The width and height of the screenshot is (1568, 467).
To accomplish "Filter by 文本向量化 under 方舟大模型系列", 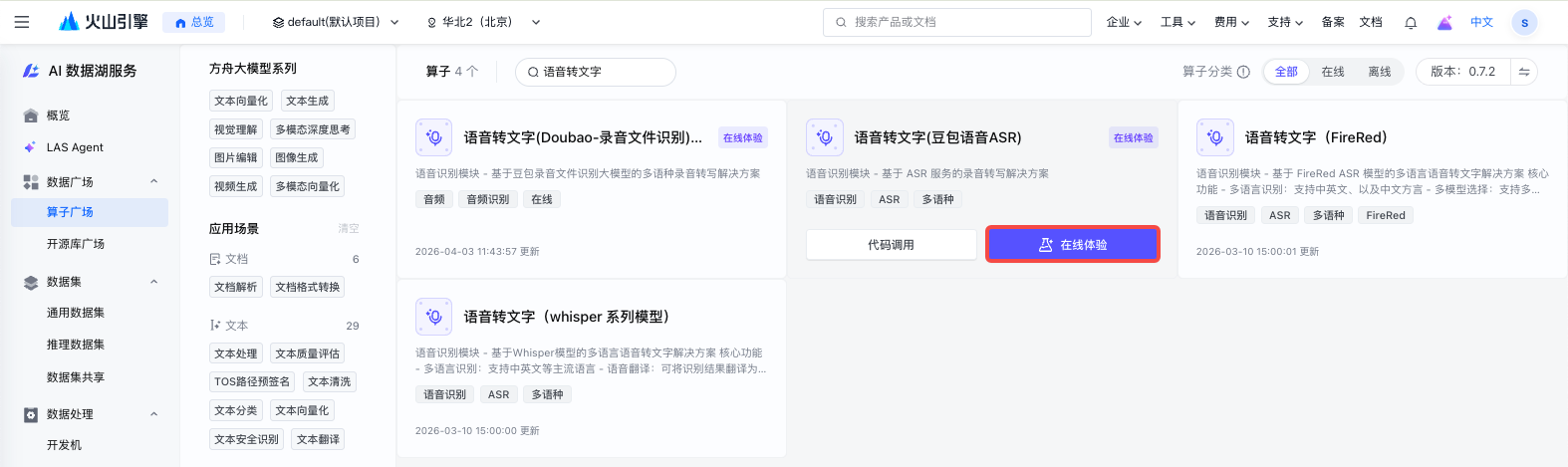I will (241, 101).
